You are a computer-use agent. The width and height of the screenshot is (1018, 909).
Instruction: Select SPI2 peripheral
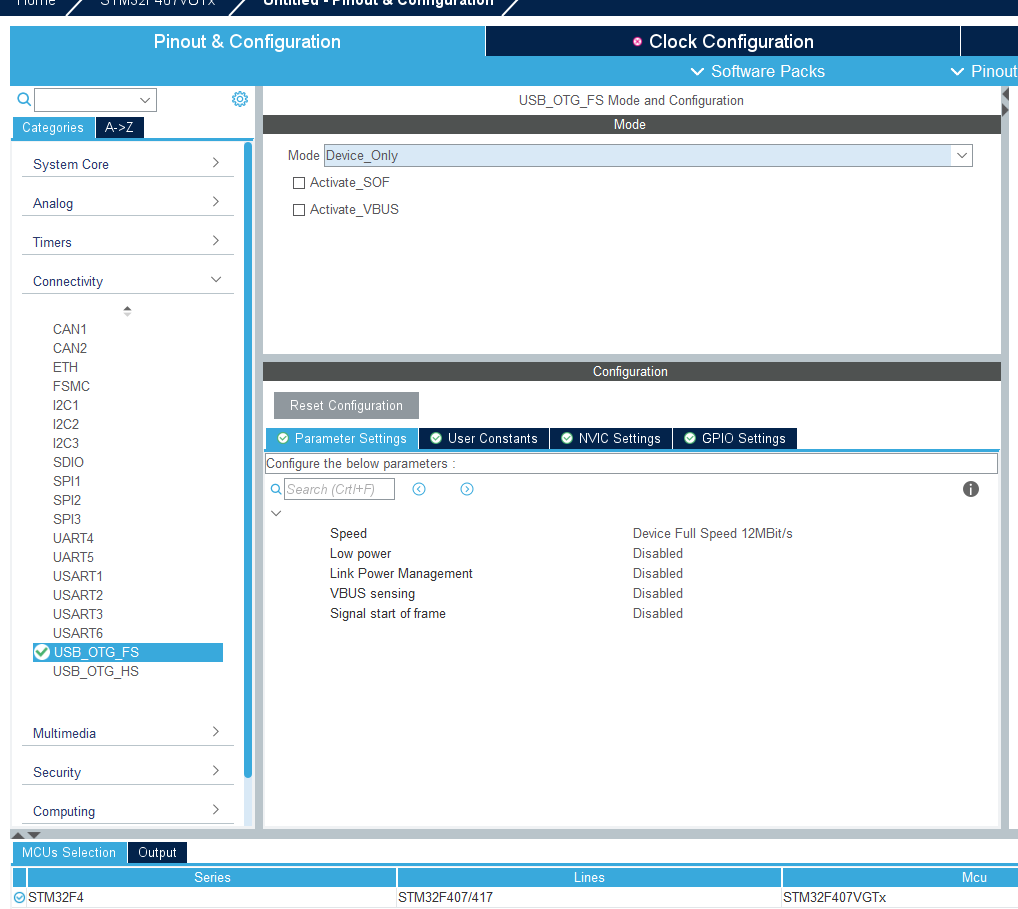click(x=67, y=500)
